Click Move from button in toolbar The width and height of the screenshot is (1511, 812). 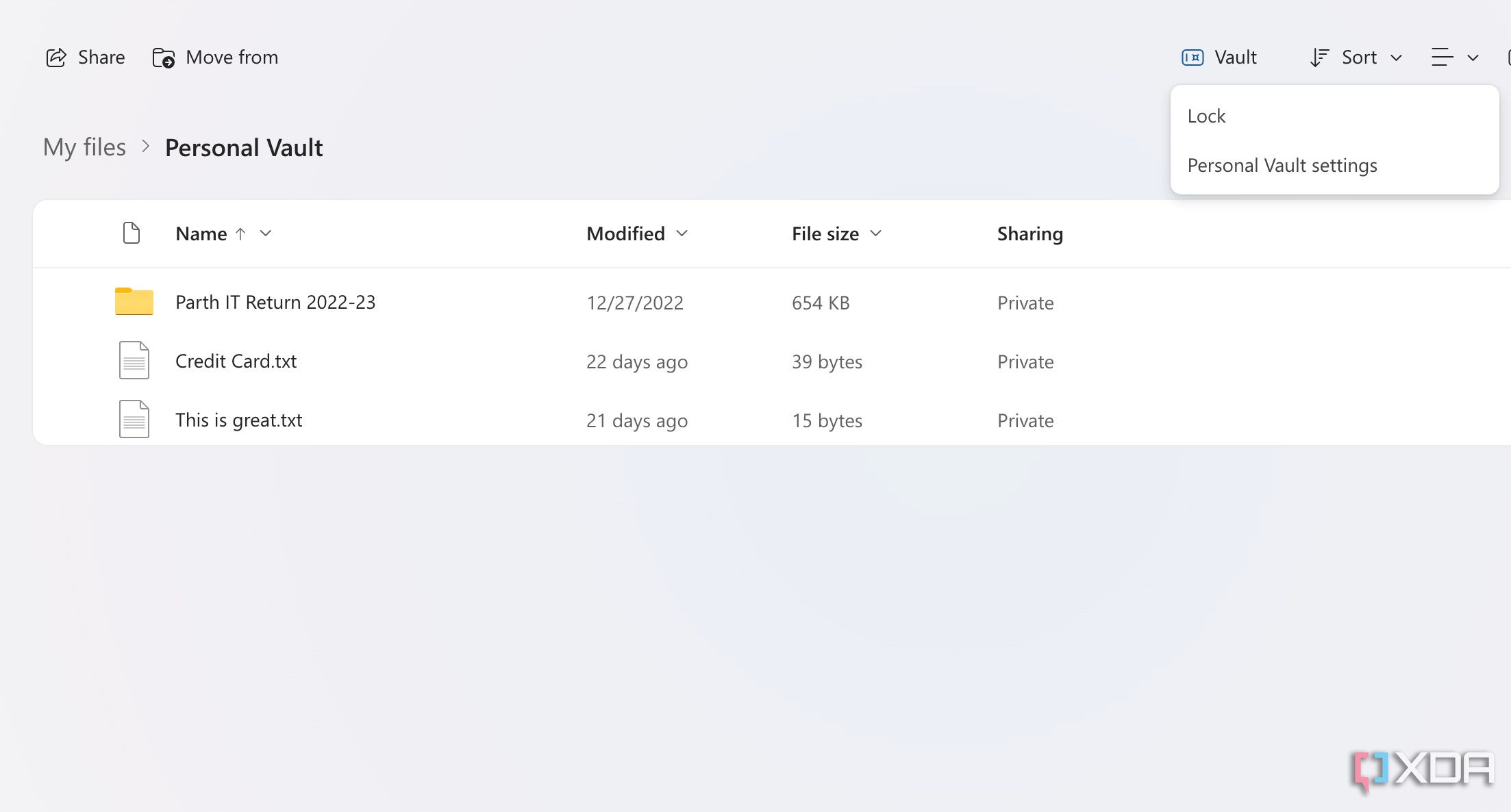[x=214, y=57]
